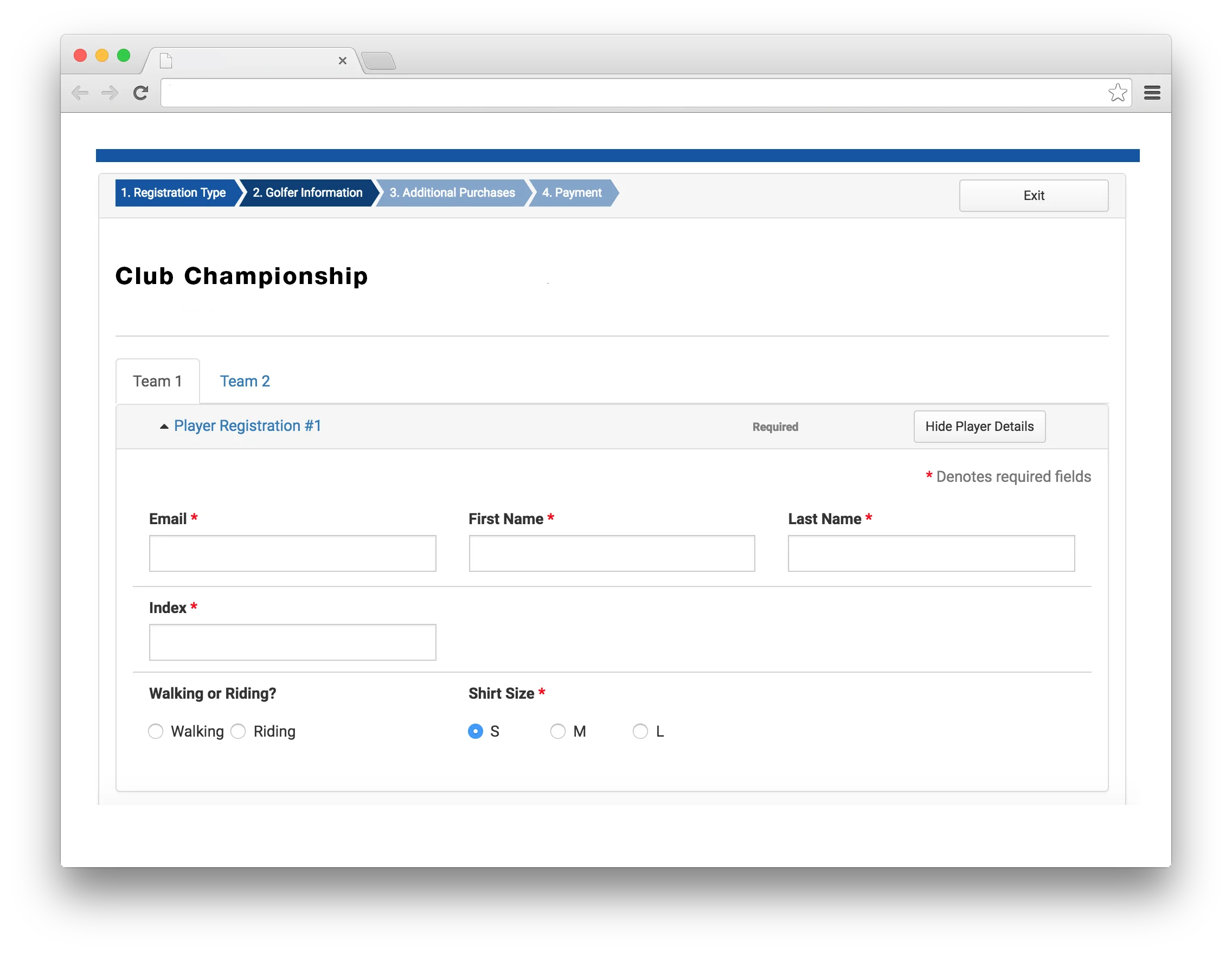Screen dimensions: 1232x954
Task: Click the page icon in tab
Action: [166, 61]
